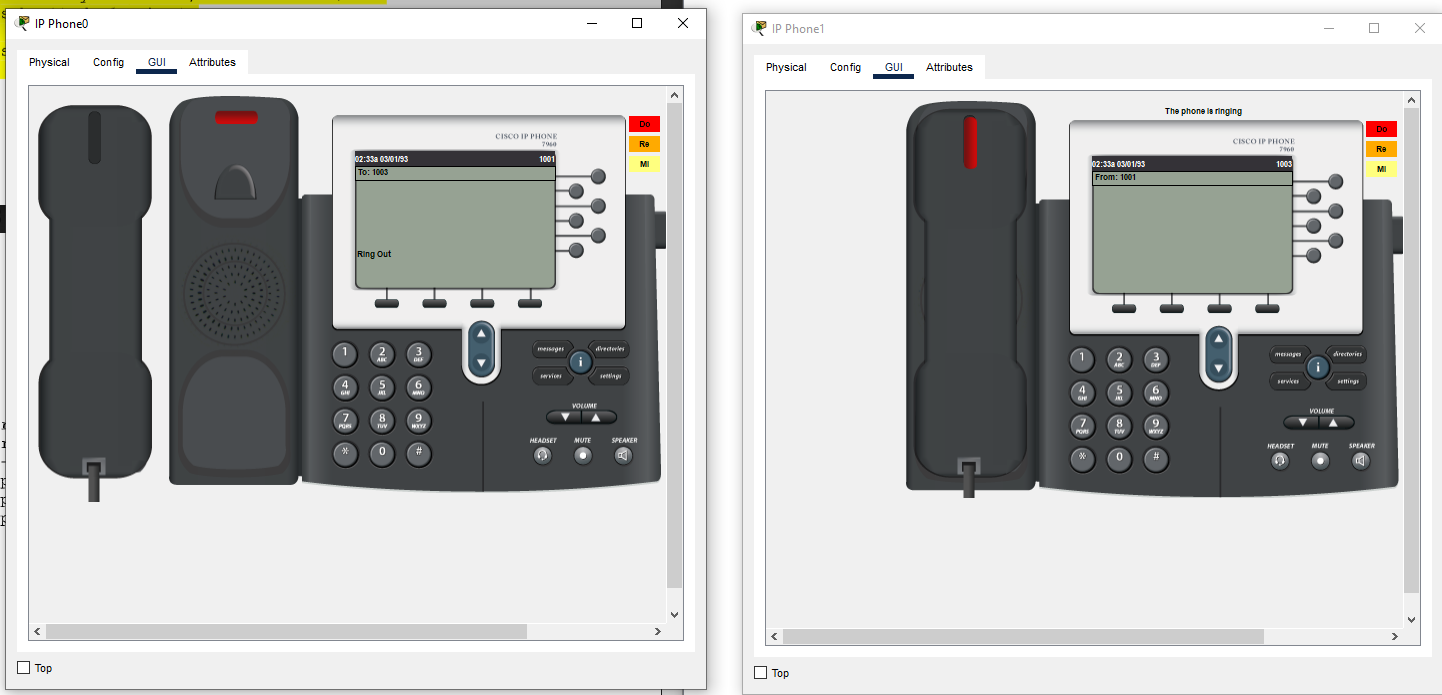Tap the pound key on IP Phone1

[x=1155, y=458]
